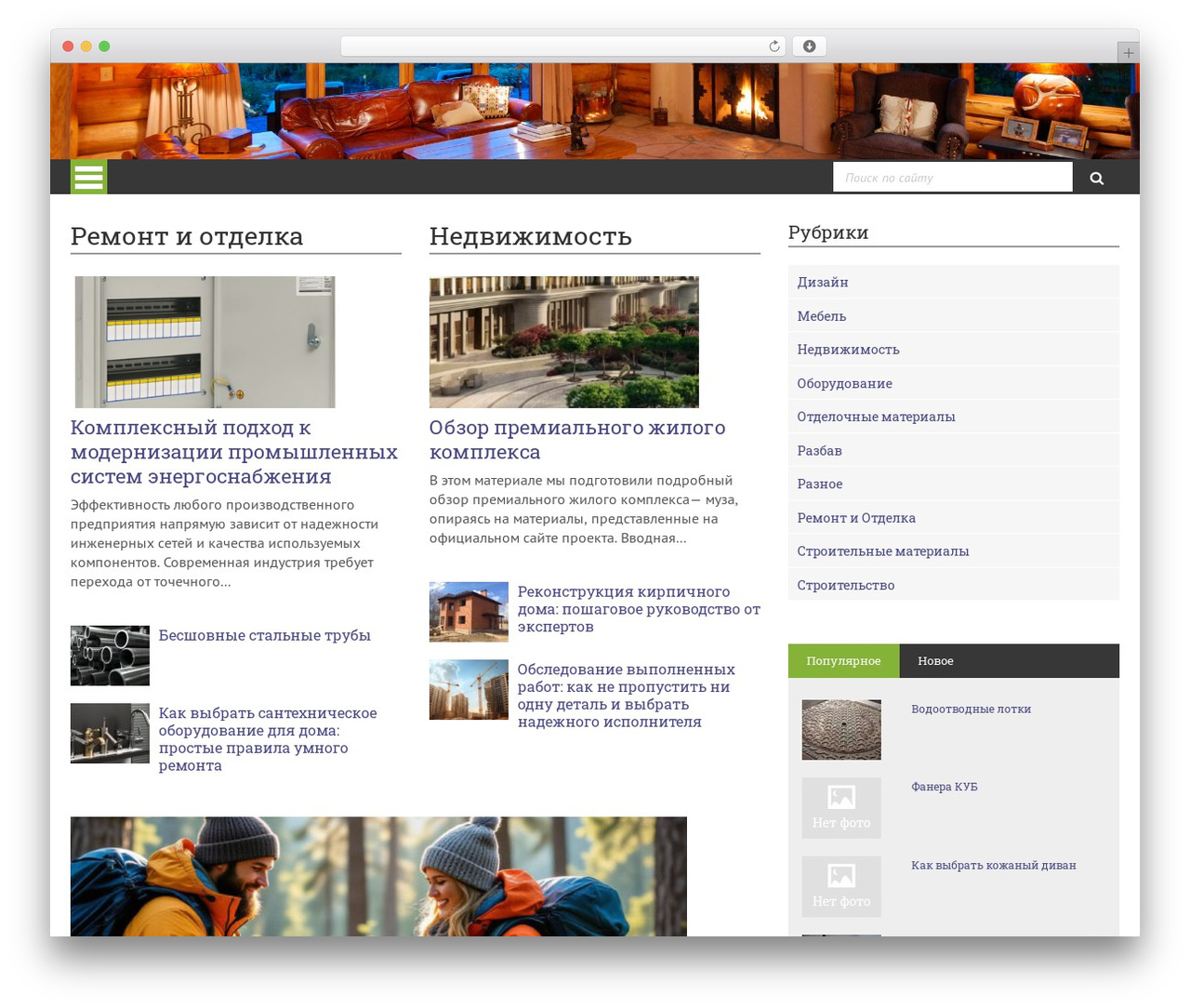Open Фанера КУБ popular post link
Screen dimensions: 1190x1008
pos(944,787)
